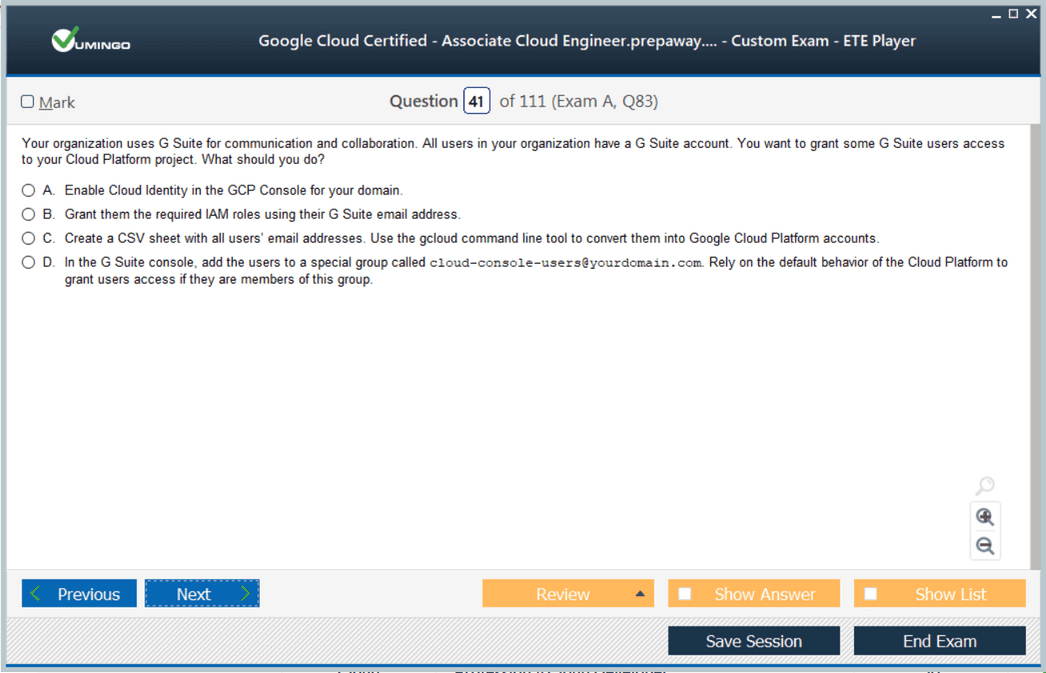Maximize the ETE Player window
The image size is (1046, 673).
tap(1013, 14)
